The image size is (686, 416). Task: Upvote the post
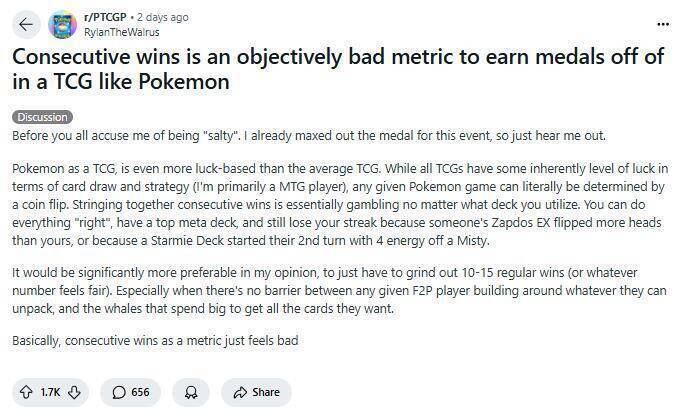click(25, 392)
